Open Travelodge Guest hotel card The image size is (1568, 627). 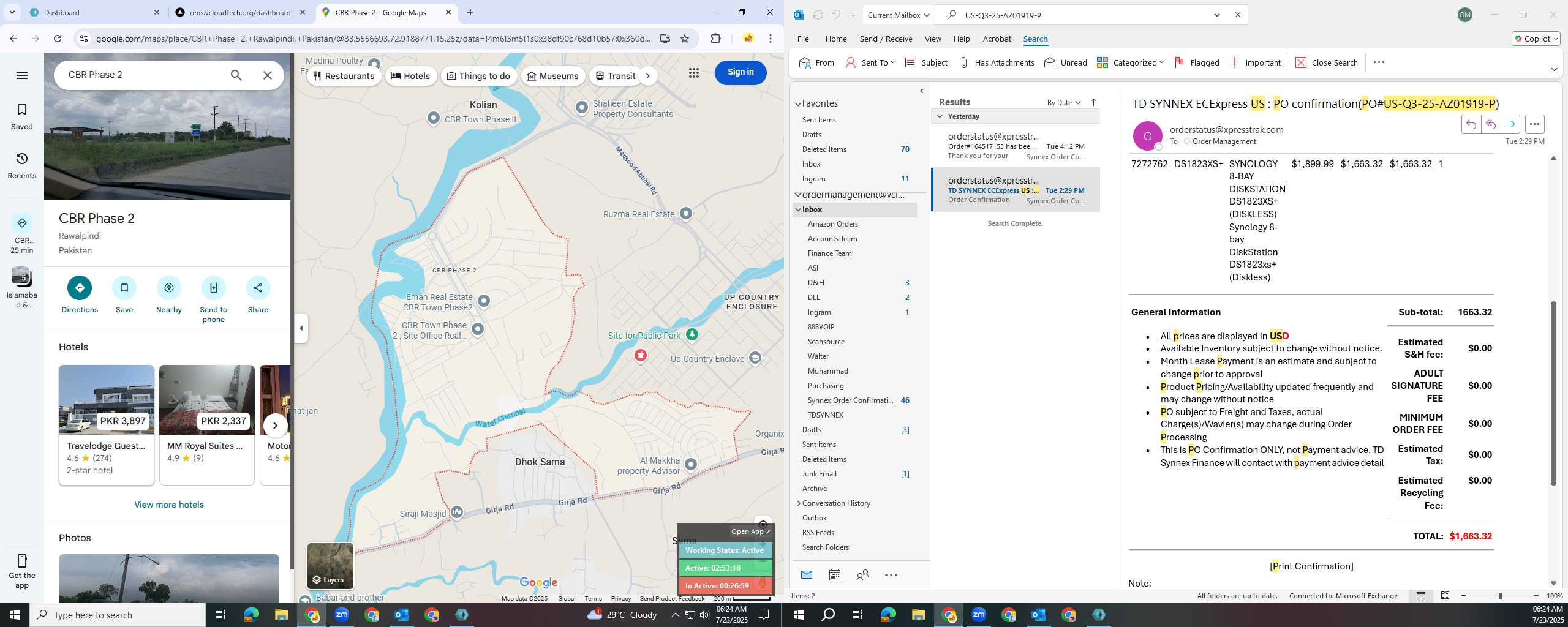[x=107, y=425]
